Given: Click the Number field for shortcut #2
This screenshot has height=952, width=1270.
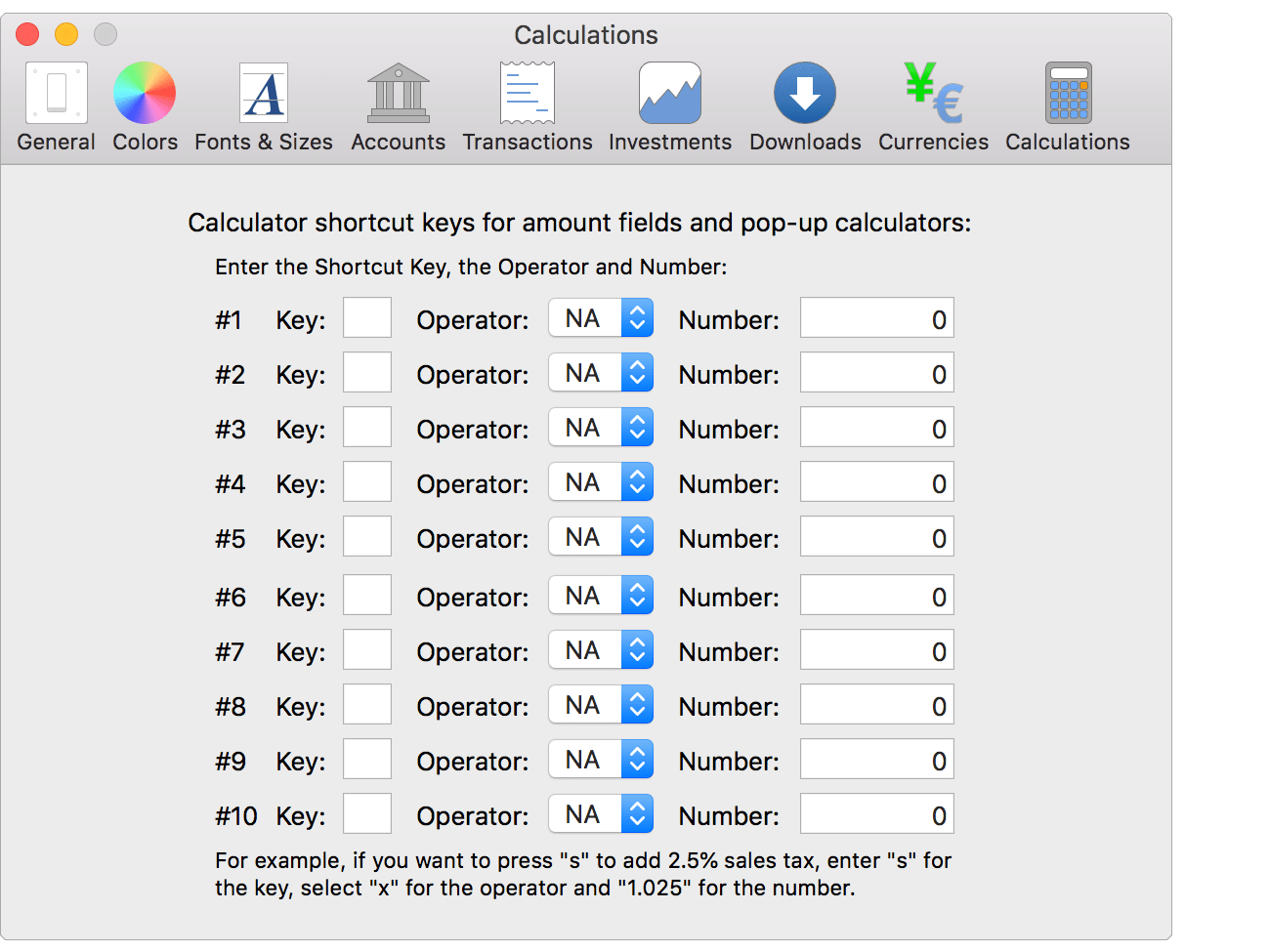Looking at the screenshot, I should tap(876, 372).
